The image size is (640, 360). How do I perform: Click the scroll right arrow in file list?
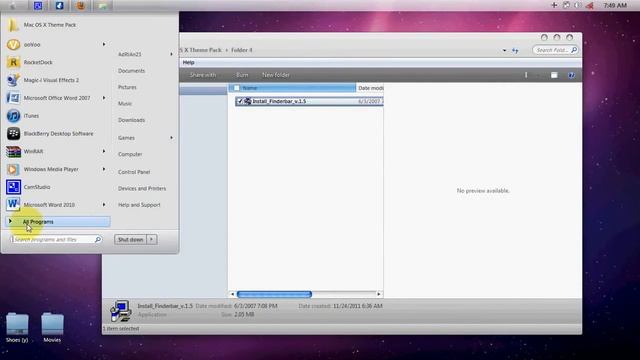tap(379, 294)
